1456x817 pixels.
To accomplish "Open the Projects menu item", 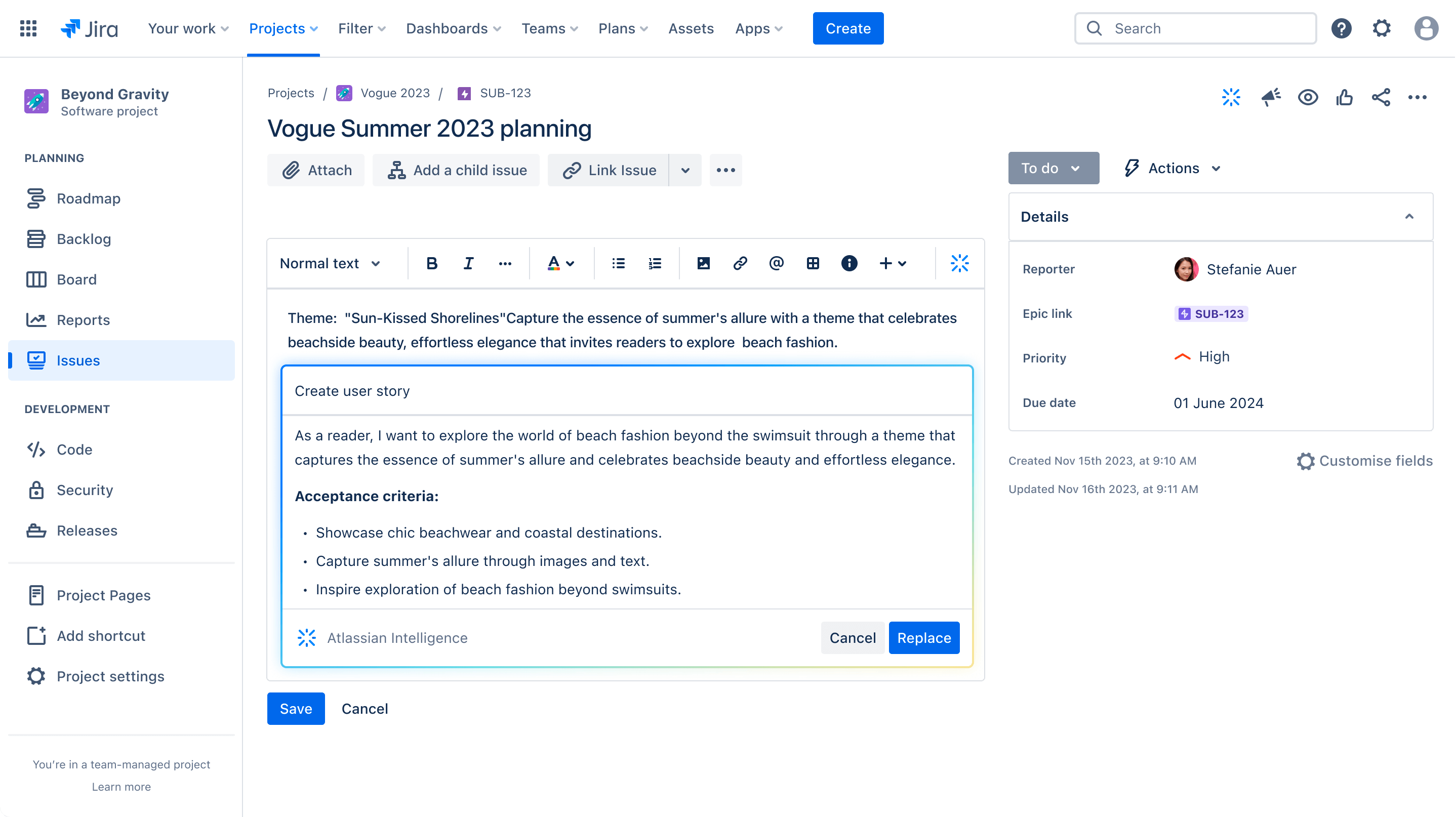I will [x=284, y=28].
